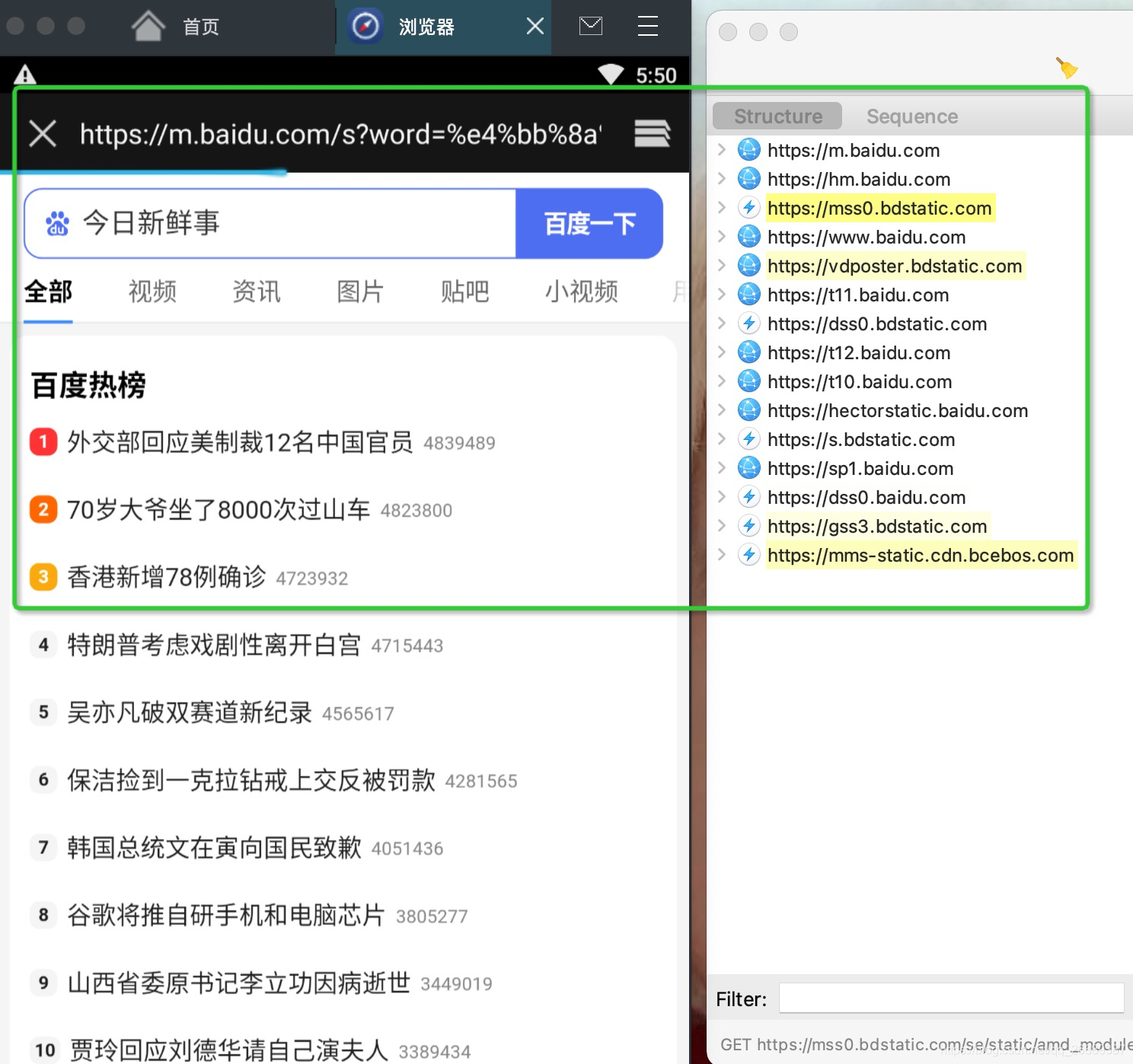The height and width of the screenshot is (1064, 1133).
Task: Close the 浏览器 tab
Action: (535, 27)
